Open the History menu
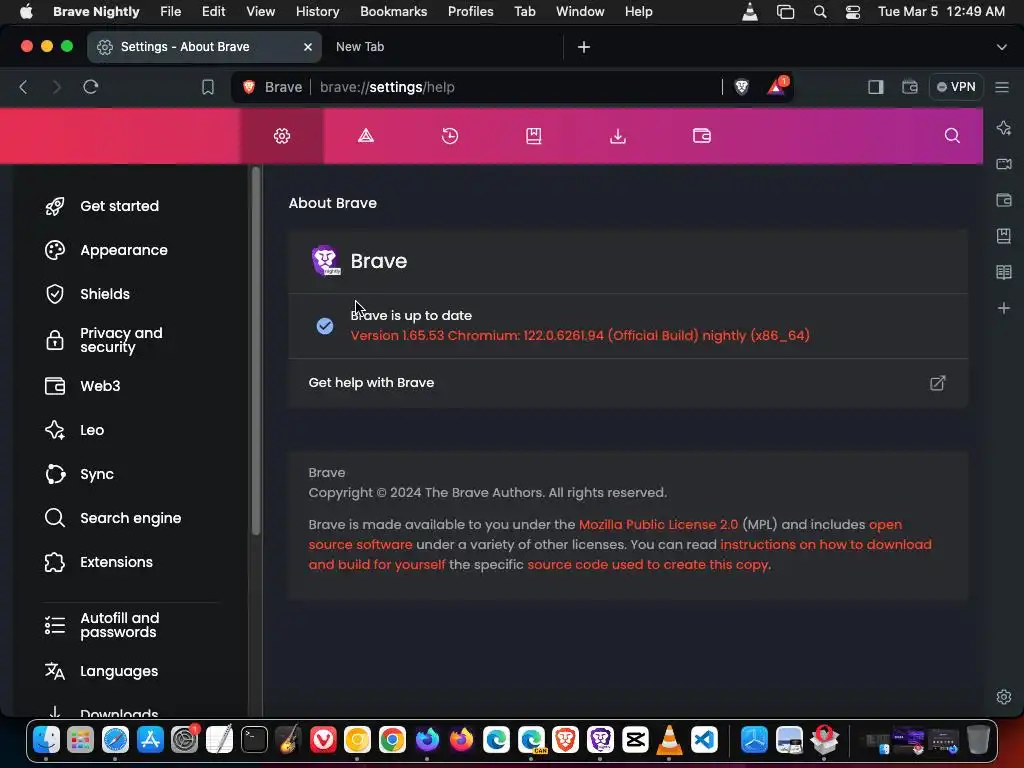Screen dimensions: 1024x768 [x=317, y=12]
